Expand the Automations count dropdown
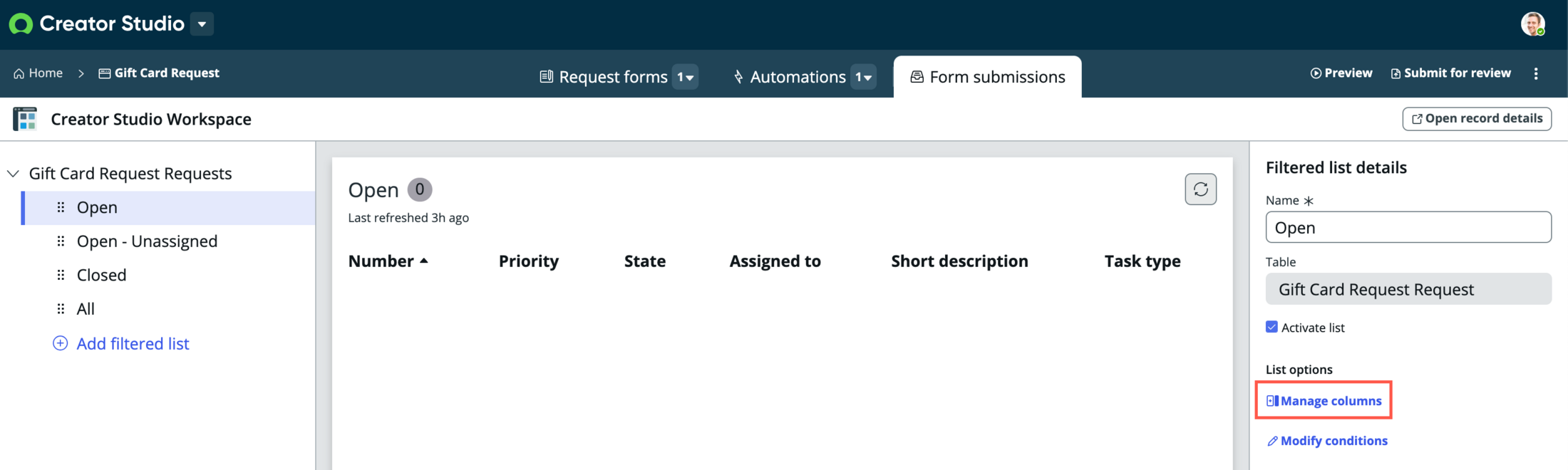1568x470 pixels. click(863, 77)
